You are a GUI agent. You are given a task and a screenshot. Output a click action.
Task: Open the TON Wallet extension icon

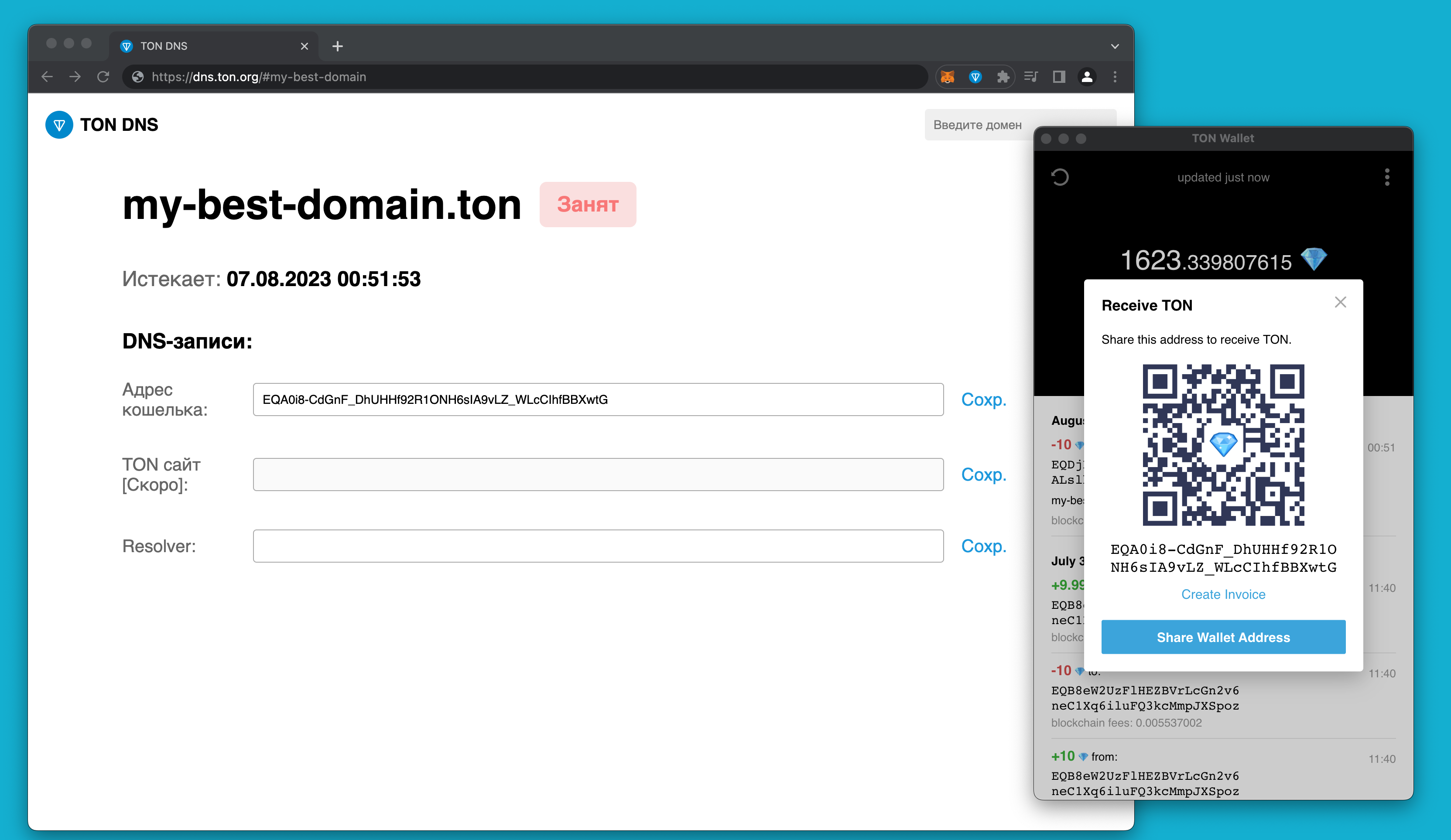pyautogui.click(x=975, y=77)
